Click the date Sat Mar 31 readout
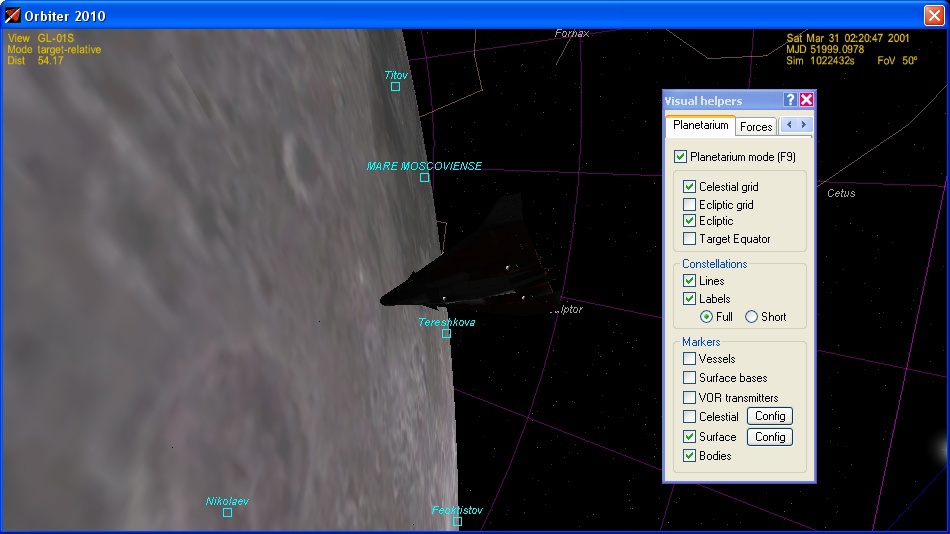The height and width of the screenshot is (534, 950). click(x=848, y=38)
